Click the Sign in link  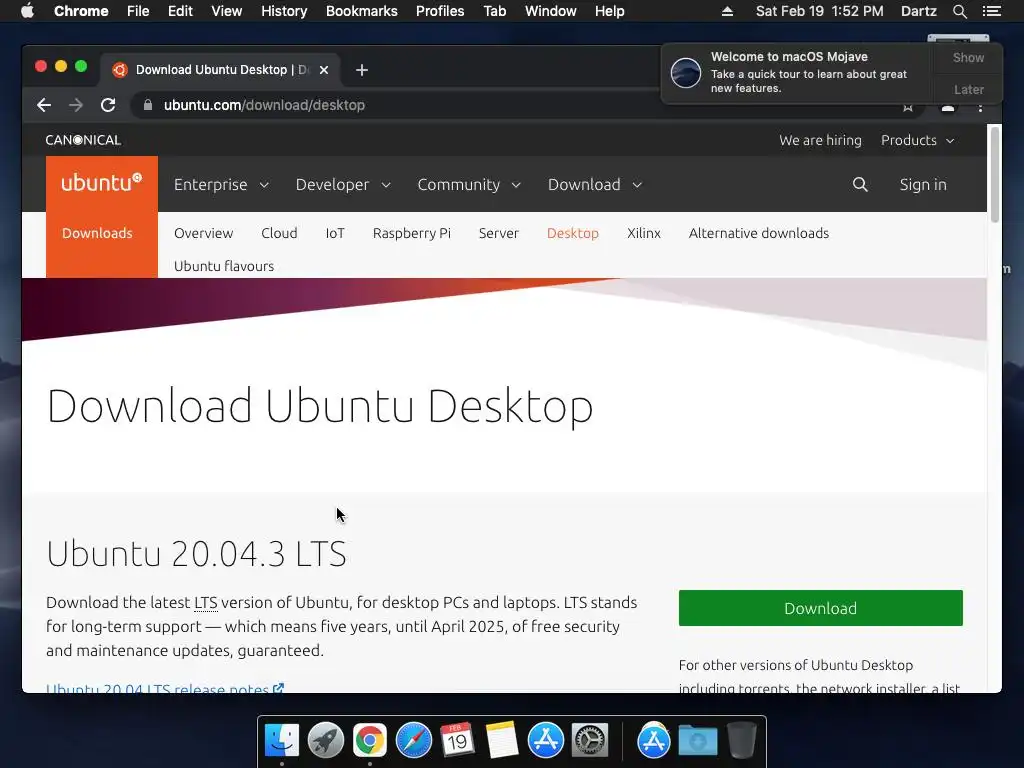point(923,185)
